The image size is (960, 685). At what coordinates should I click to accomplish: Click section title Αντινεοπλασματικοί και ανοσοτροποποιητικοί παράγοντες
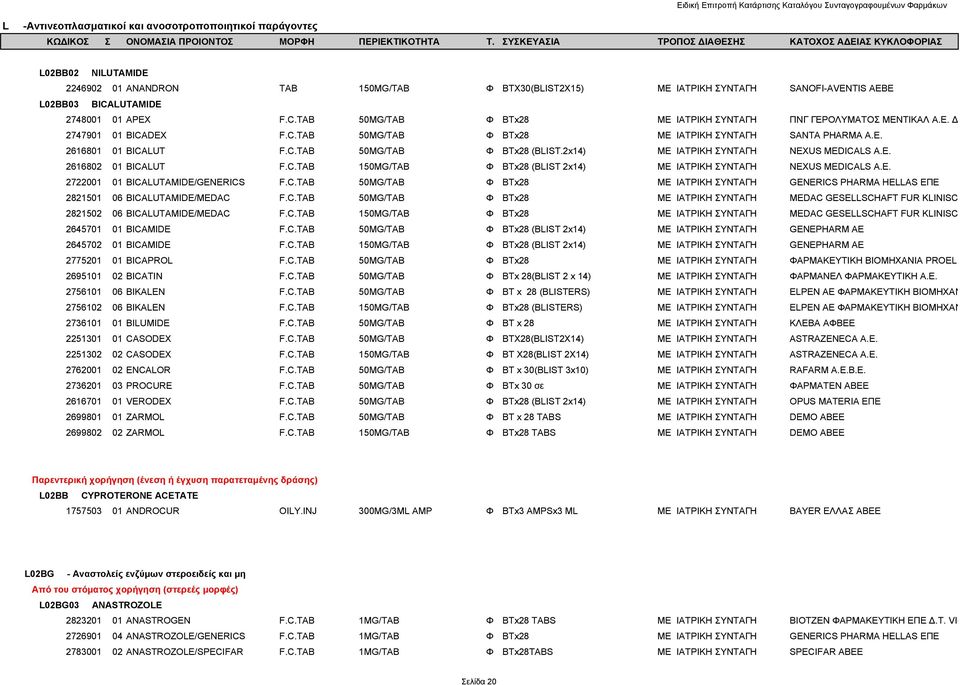tap(170, 26)
